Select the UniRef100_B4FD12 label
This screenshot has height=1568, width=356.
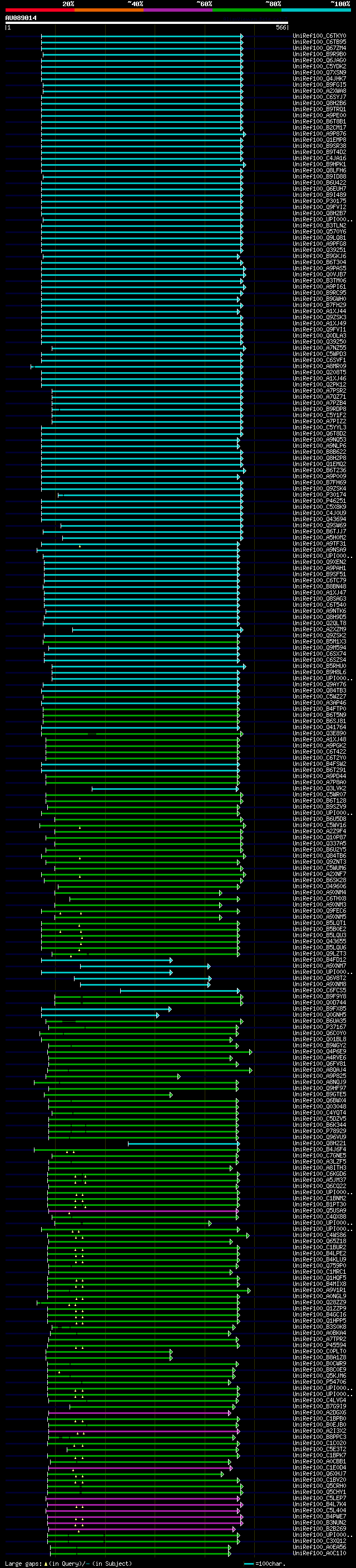[319, 960]
